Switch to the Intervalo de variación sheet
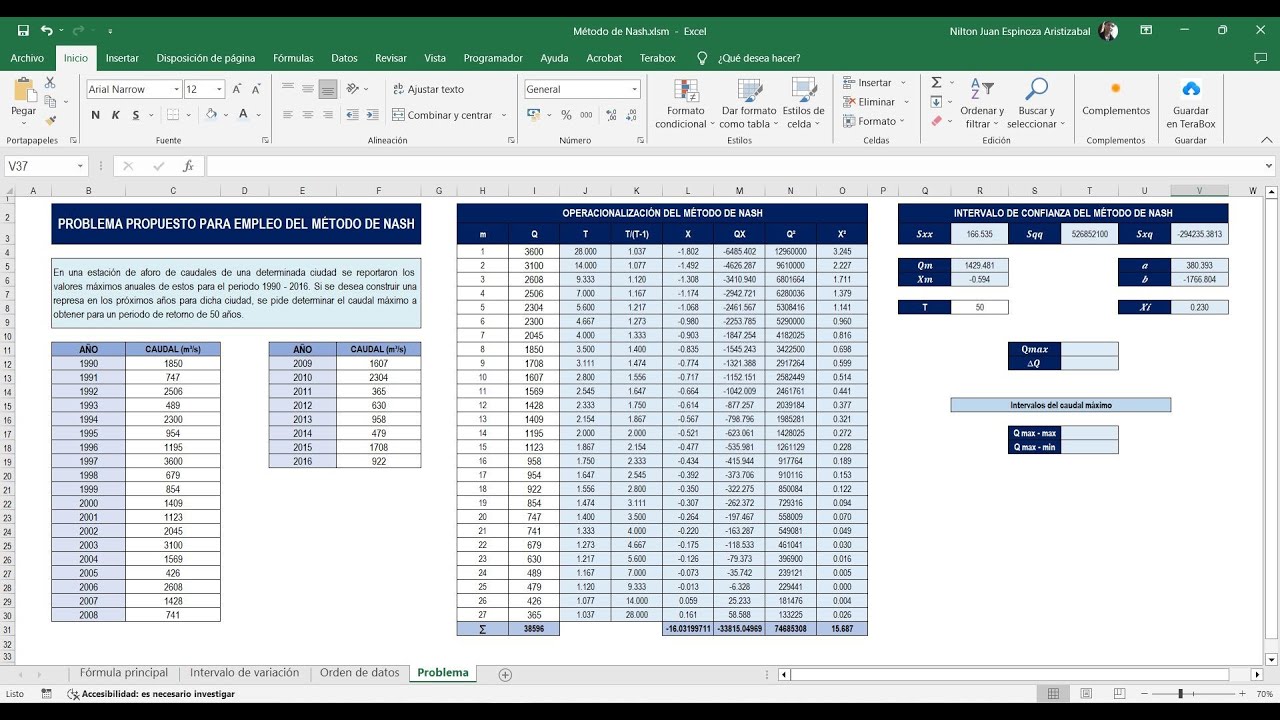The image size is (1280, 720). tap(244, 673)
